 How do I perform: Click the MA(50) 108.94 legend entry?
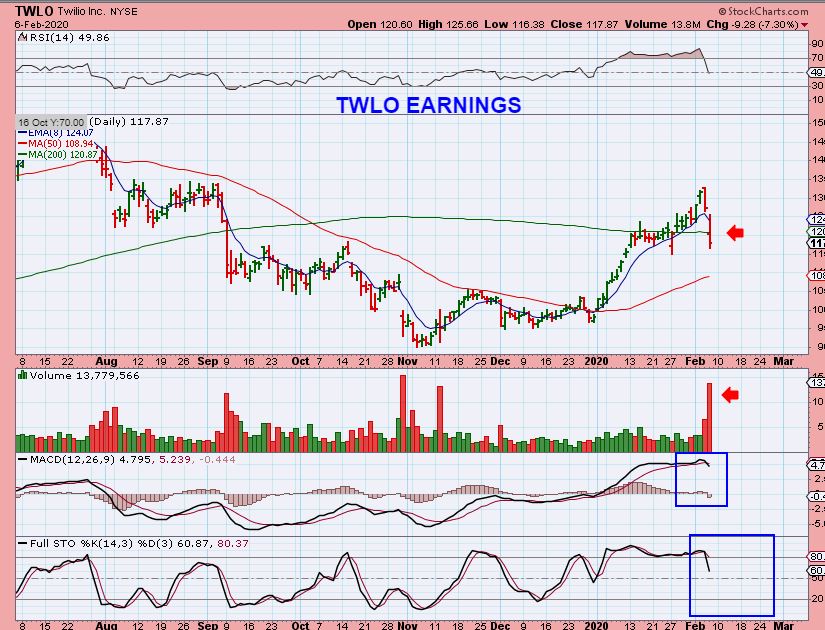[x=56, y=144]
